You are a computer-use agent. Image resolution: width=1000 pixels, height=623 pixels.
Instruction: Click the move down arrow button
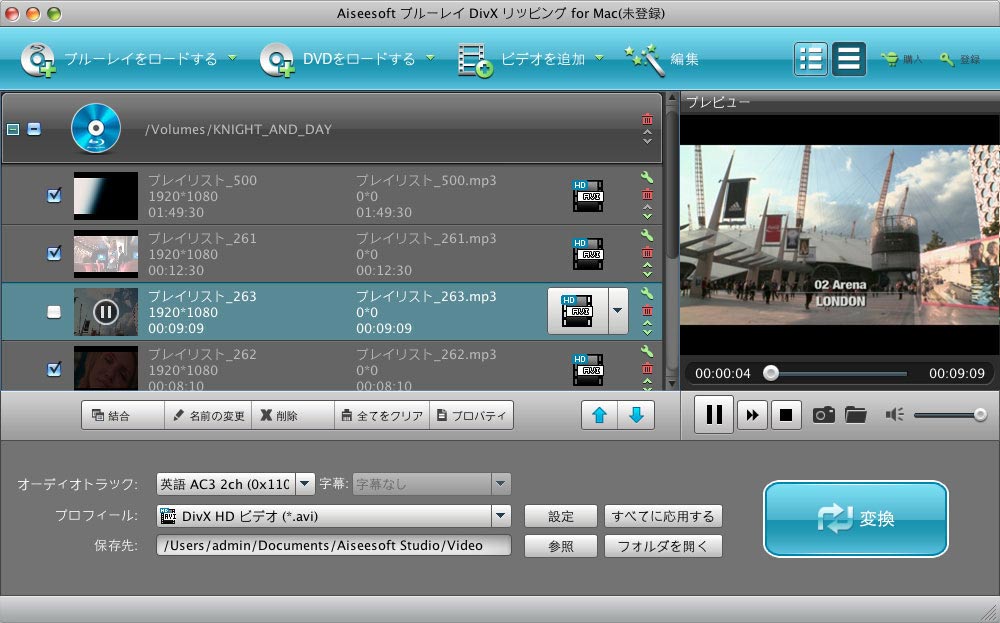click(x=636, y=415)
